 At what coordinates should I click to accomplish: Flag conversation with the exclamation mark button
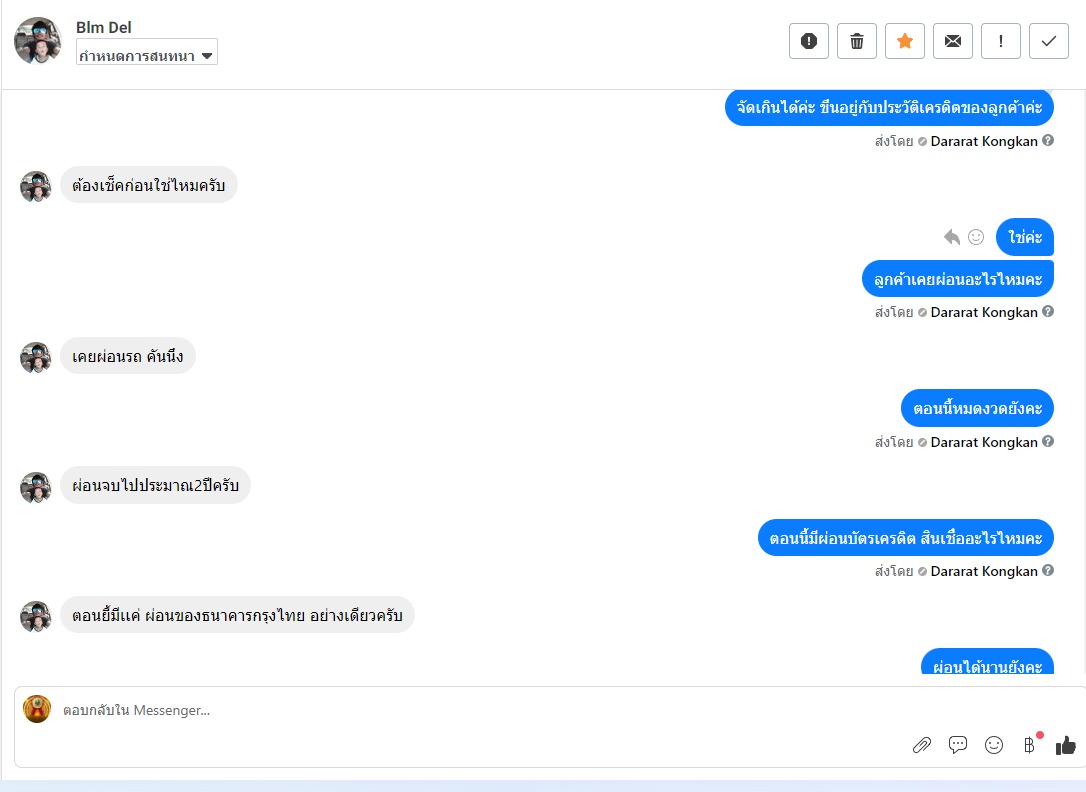[x=1001, y=42]
